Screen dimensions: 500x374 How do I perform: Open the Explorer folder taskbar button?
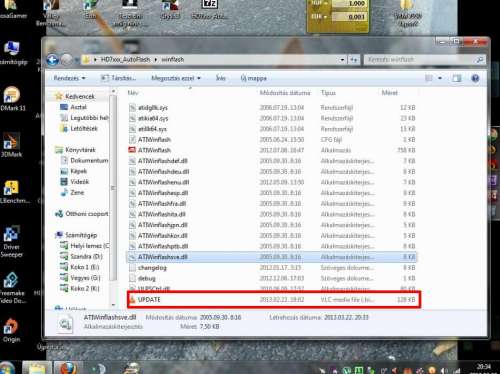[x=37, y=368]
